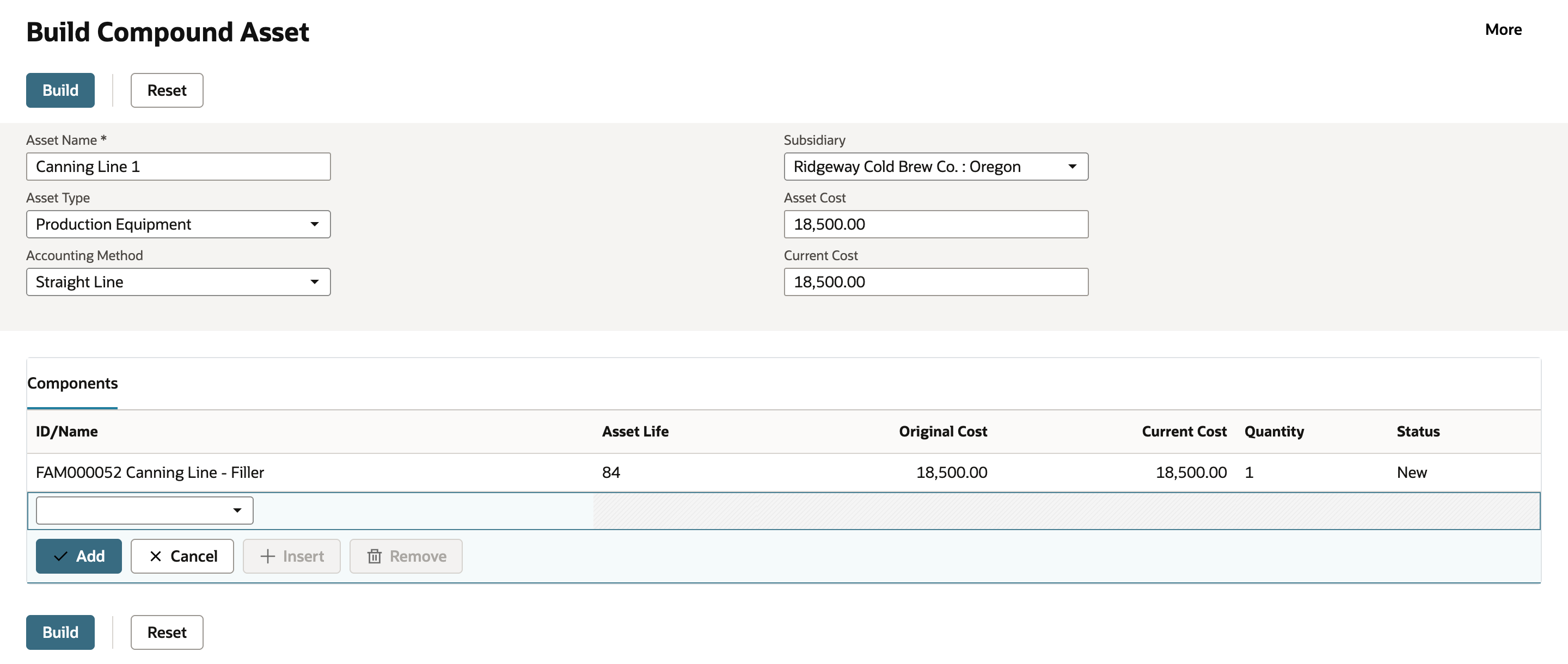1568x664 pixels.
Task: Click the Add component button
Action: point(78,556)
